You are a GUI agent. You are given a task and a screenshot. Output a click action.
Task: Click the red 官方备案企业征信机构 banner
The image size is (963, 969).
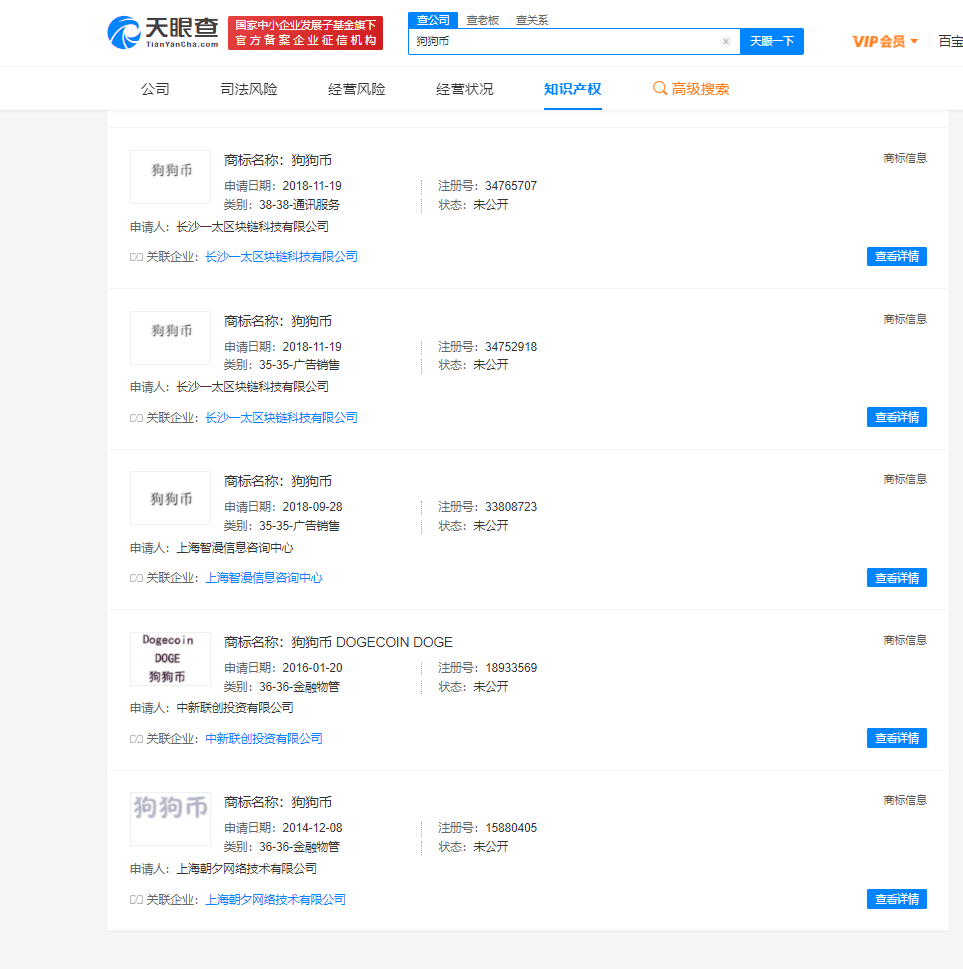click(x=305, y=33)
